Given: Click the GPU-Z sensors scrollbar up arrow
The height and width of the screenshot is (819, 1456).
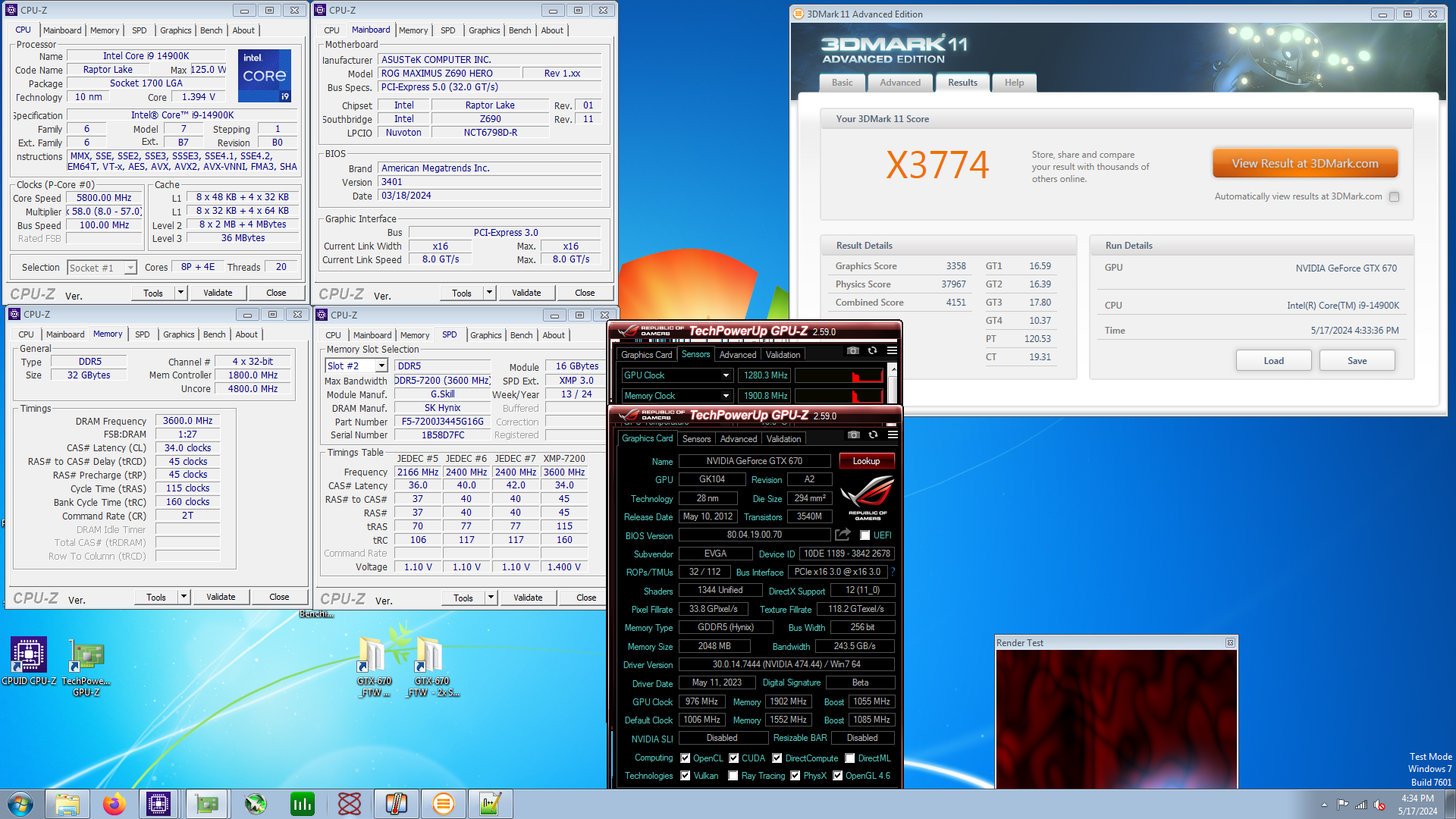Looking at the screenshot, I should pyautogui.click(x=893, y=369).
